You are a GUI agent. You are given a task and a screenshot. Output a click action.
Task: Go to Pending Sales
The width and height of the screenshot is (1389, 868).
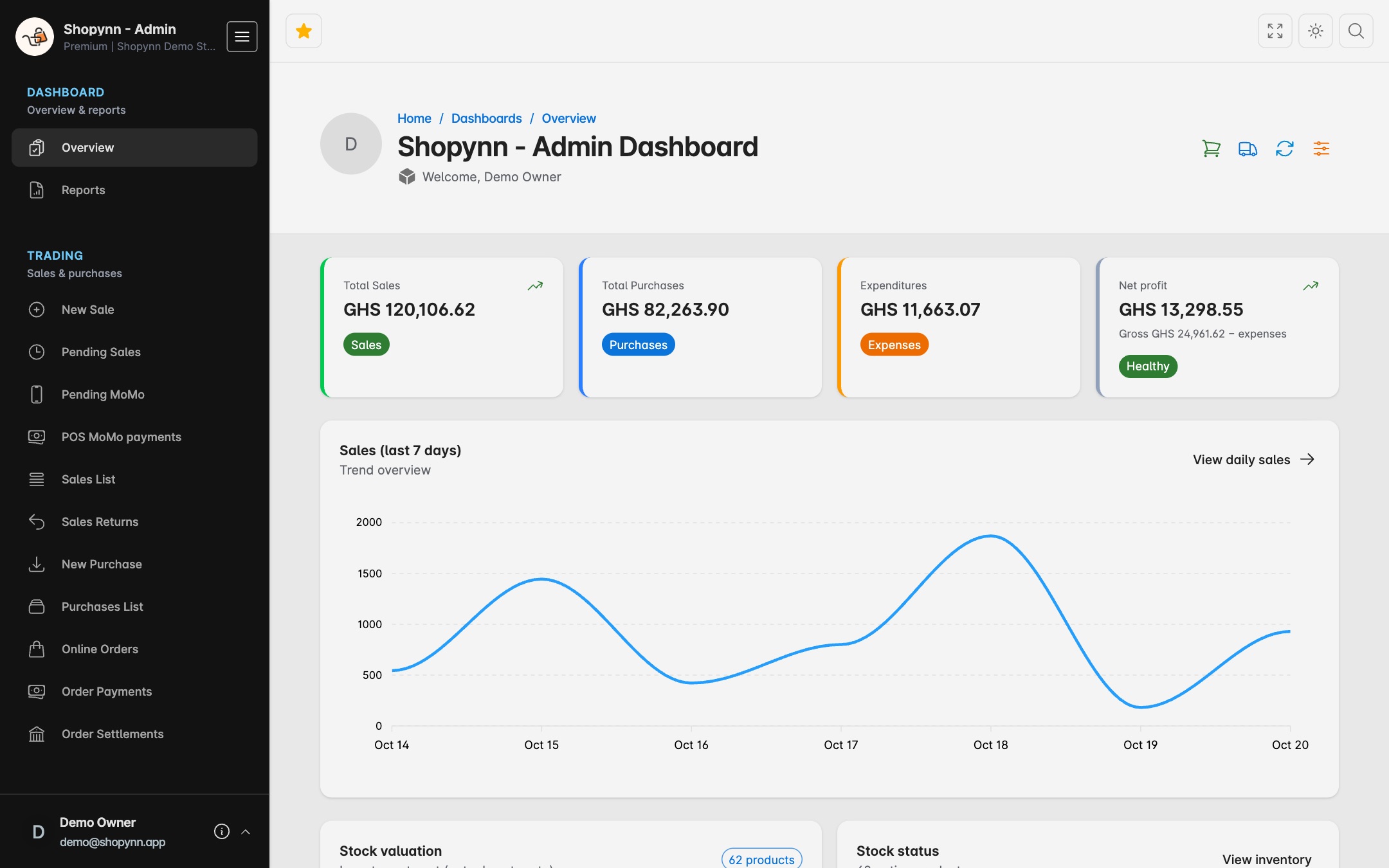tap(134, 352)
